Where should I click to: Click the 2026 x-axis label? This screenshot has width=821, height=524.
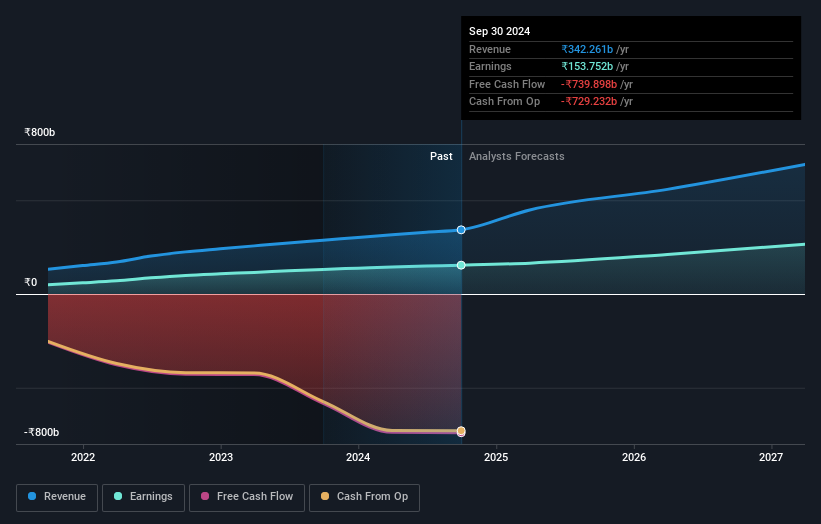coord(634,458)
